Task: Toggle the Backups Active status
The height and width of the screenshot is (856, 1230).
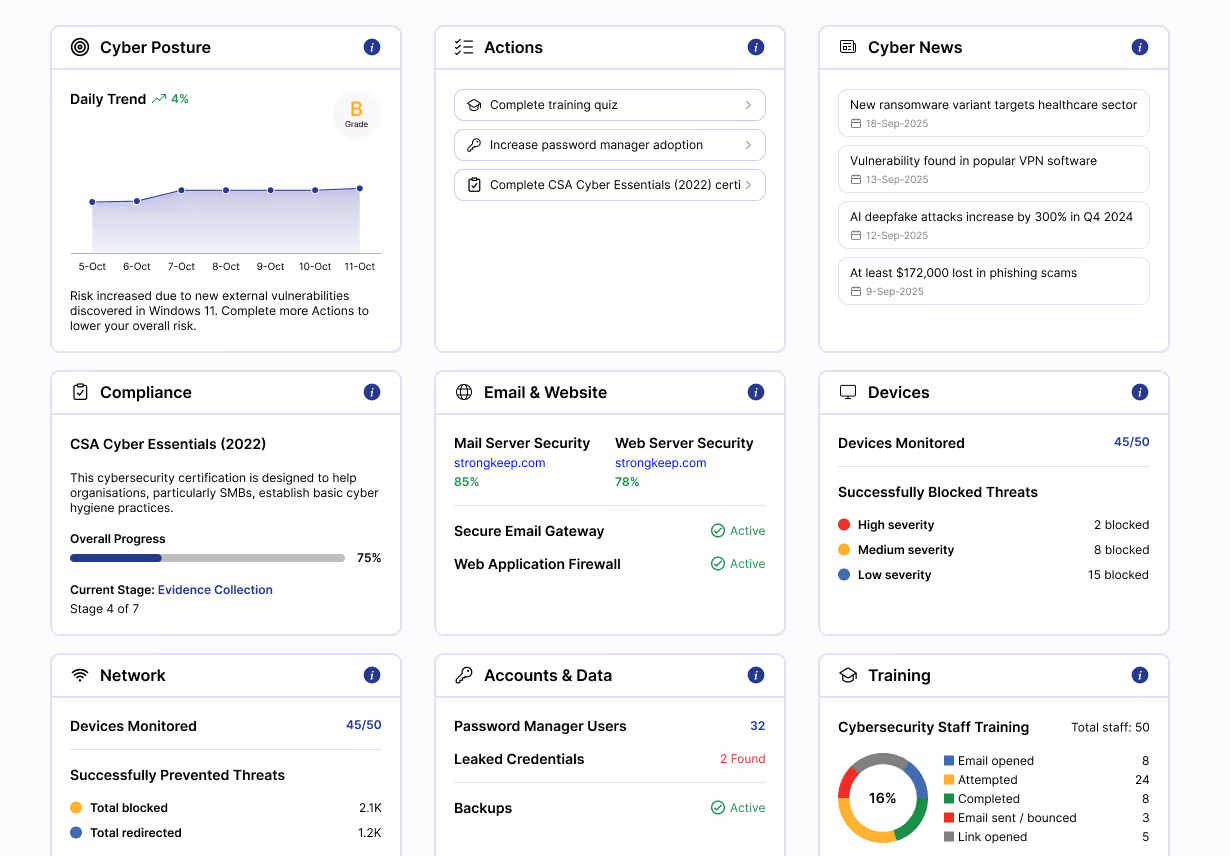Action: point(738,807)
